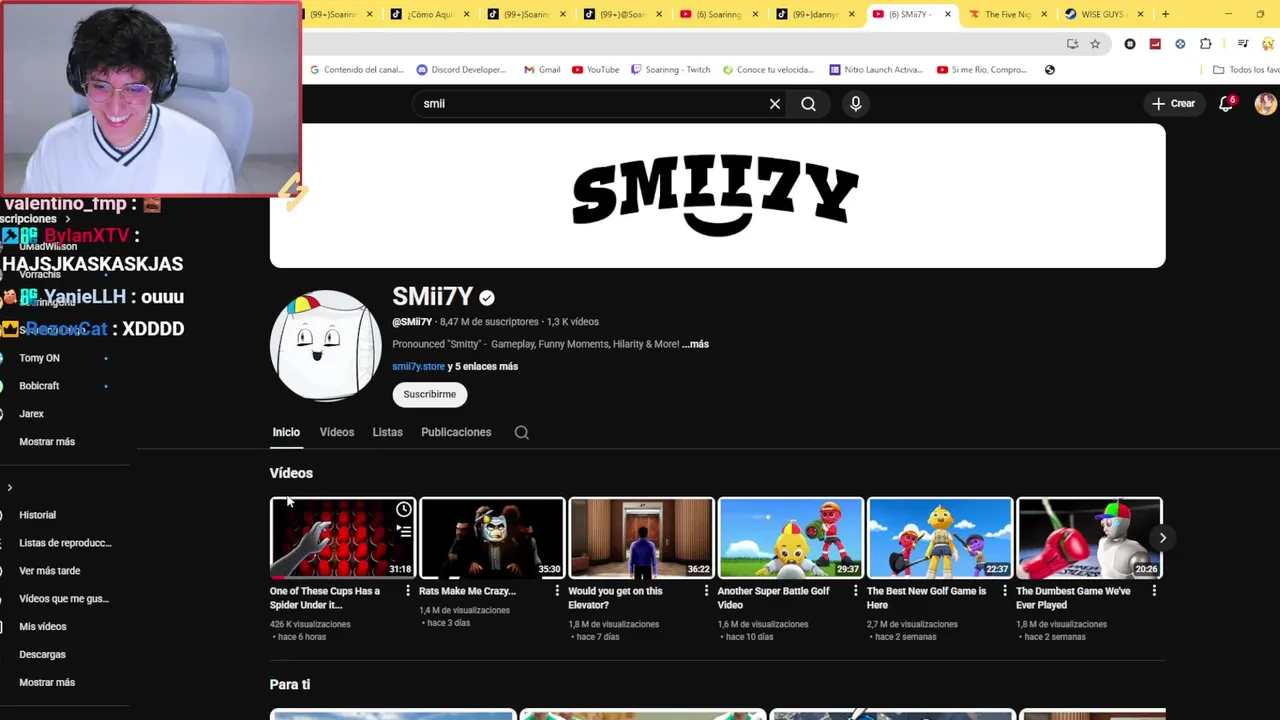Open options for 'Would you get on this Elevator?'
Viewport: 1280px width, 720px height.
pyautogui.click(x=706, y=591)
